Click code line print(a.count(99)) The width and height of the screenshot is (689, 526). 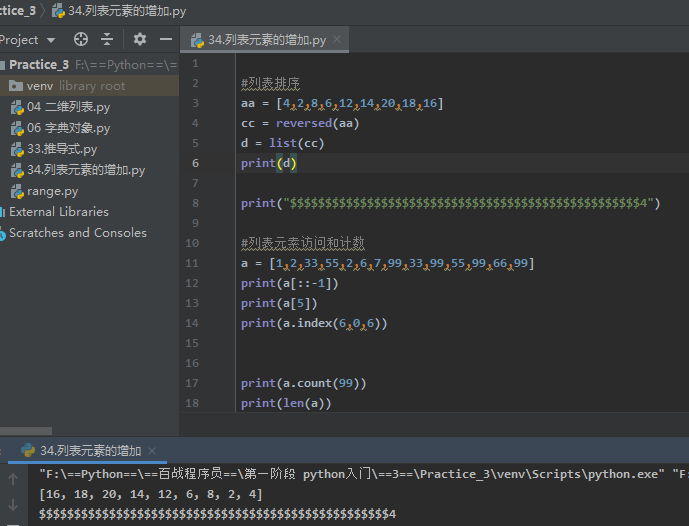pos(304,383)
